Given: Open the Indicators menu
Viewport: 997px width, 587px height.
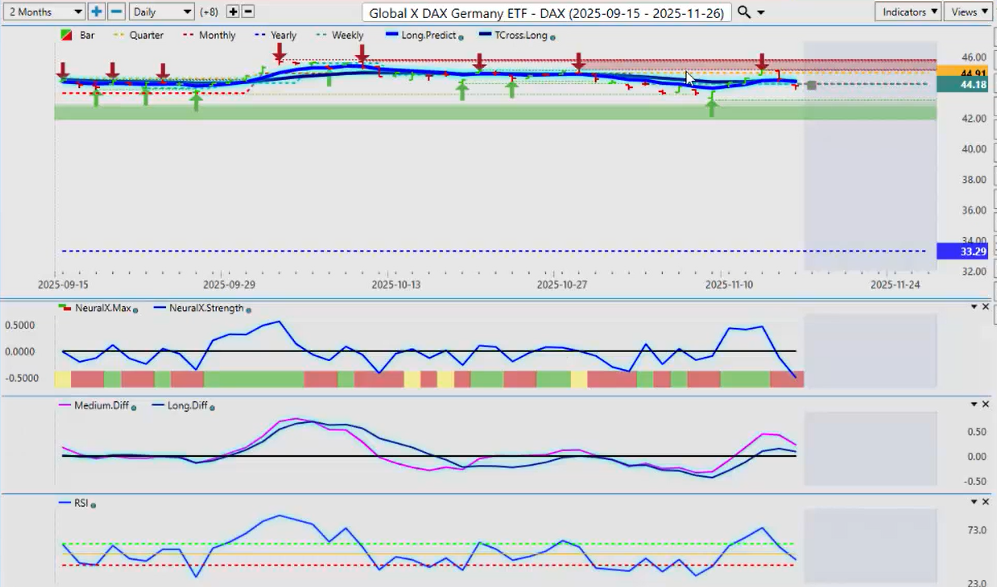Looking at the screenshot, I should pyautogui.click(x=907, y=12).
